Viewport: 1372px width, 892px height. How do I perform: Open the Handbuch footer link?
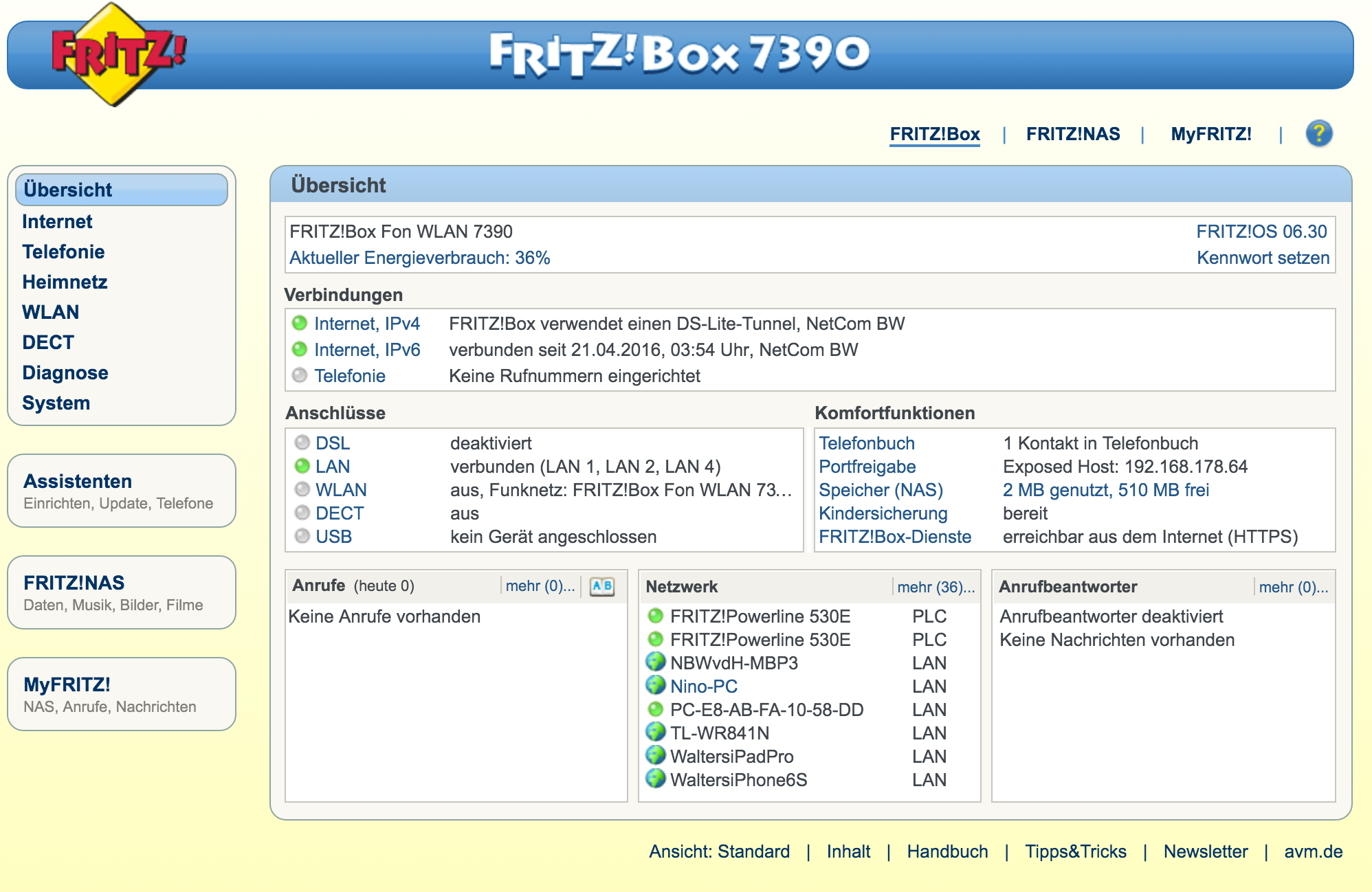947,851
